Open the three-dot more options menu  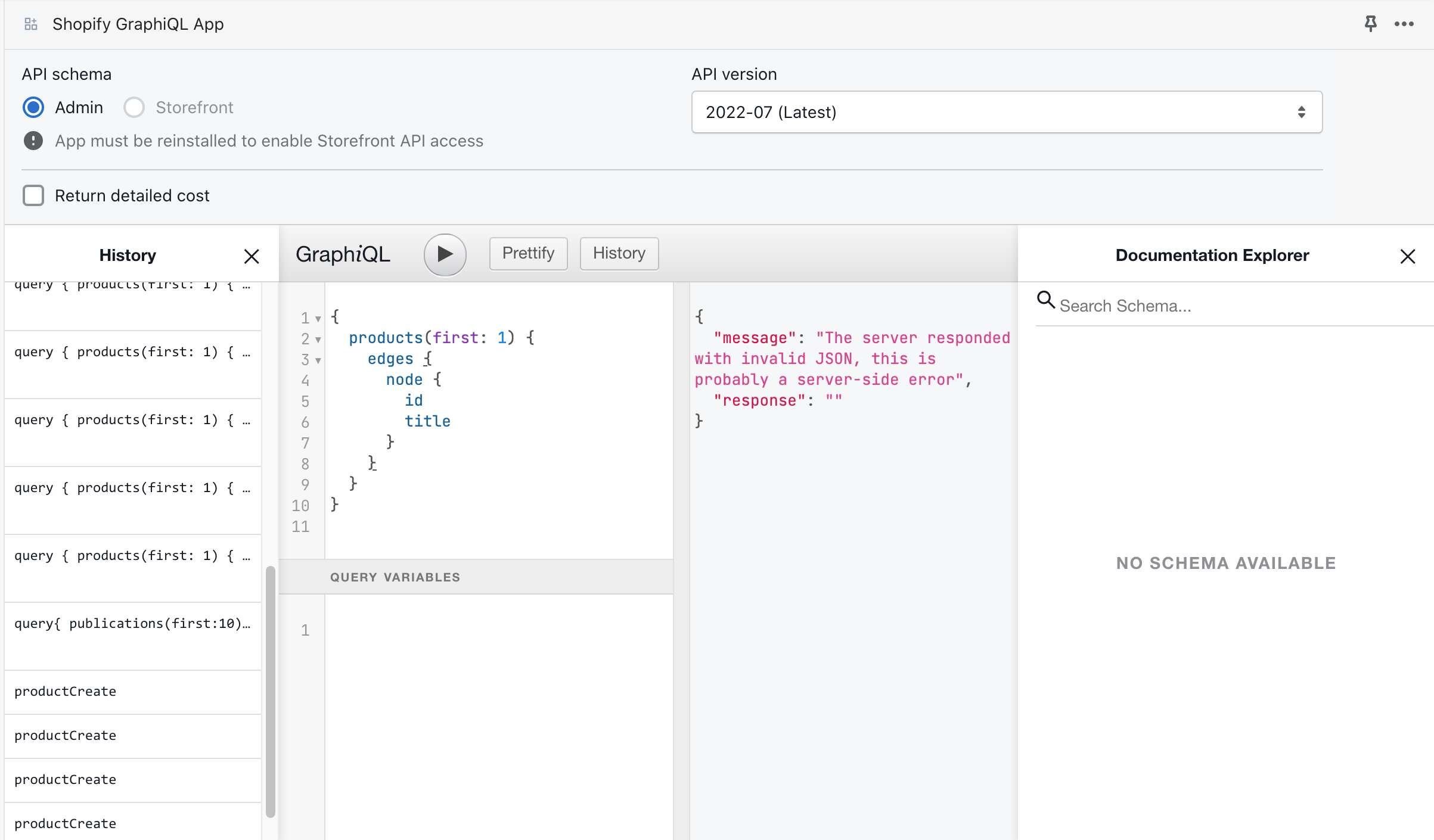(1404, 24)
